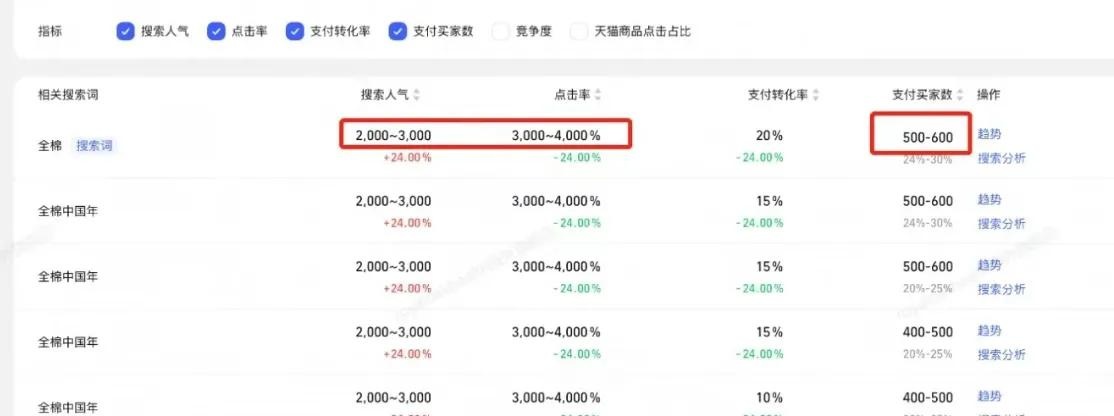Open 搜索分析 in the 400-500, 15% conversion row

(x=1001, y=354)
